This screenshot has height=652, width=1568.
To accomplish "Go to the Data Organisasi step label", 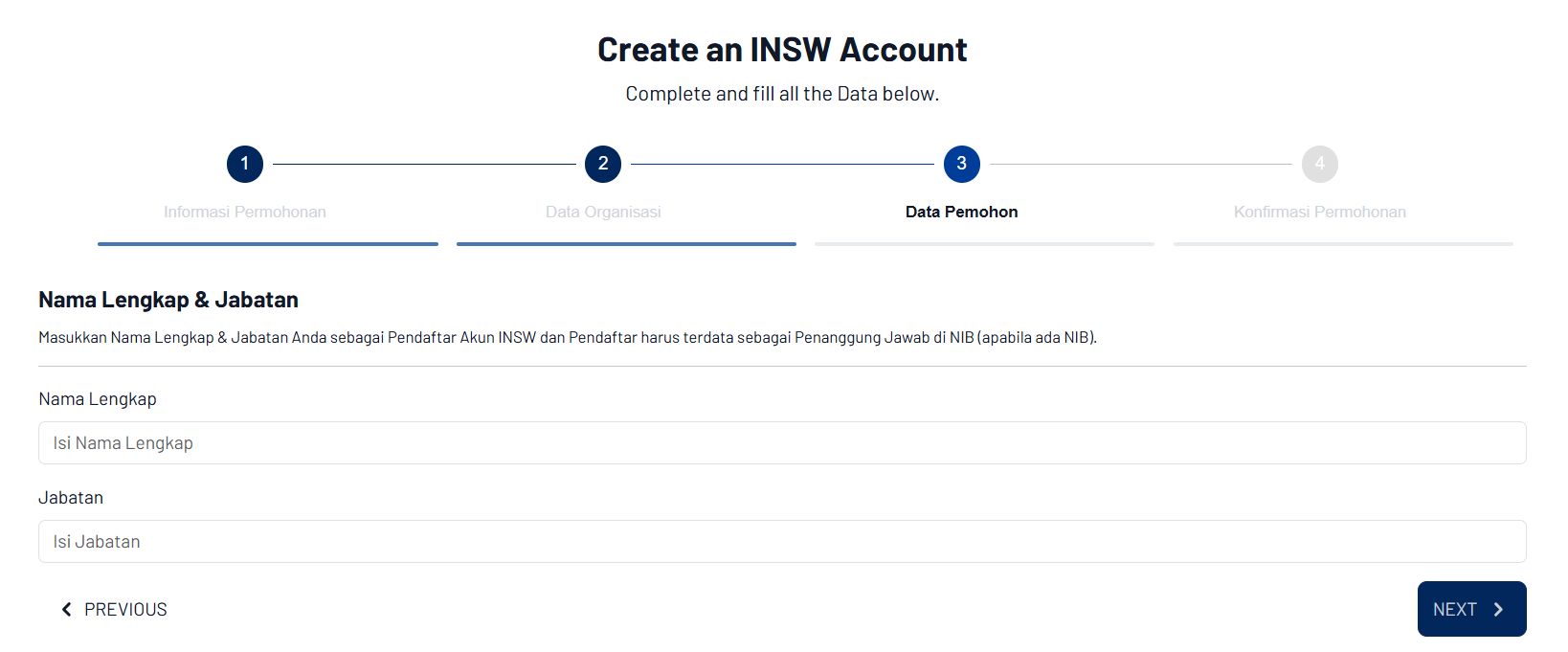I will (x=603, y=212).
